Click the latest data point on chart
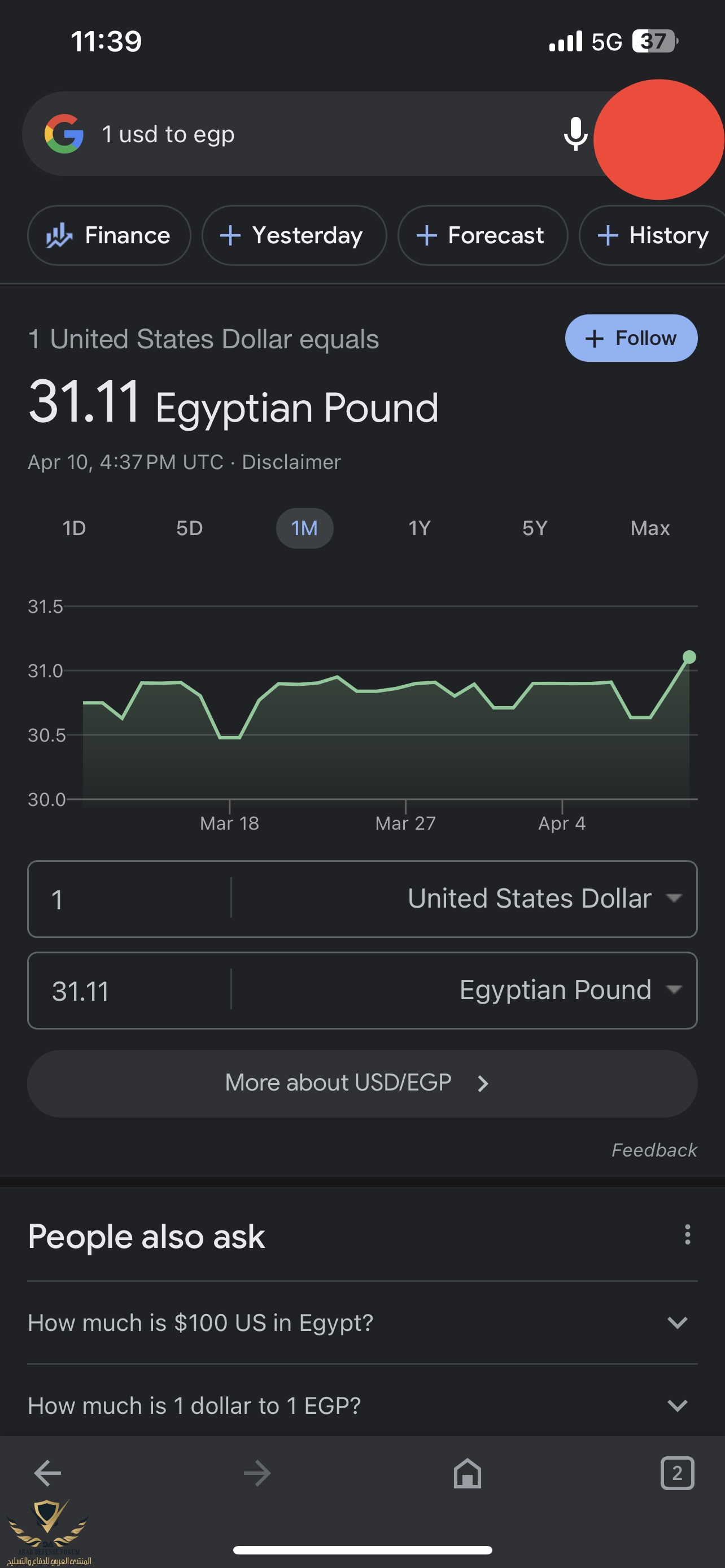Viewport: 725px width, 1568px height. pyautogui.click(x=689, y=657)
